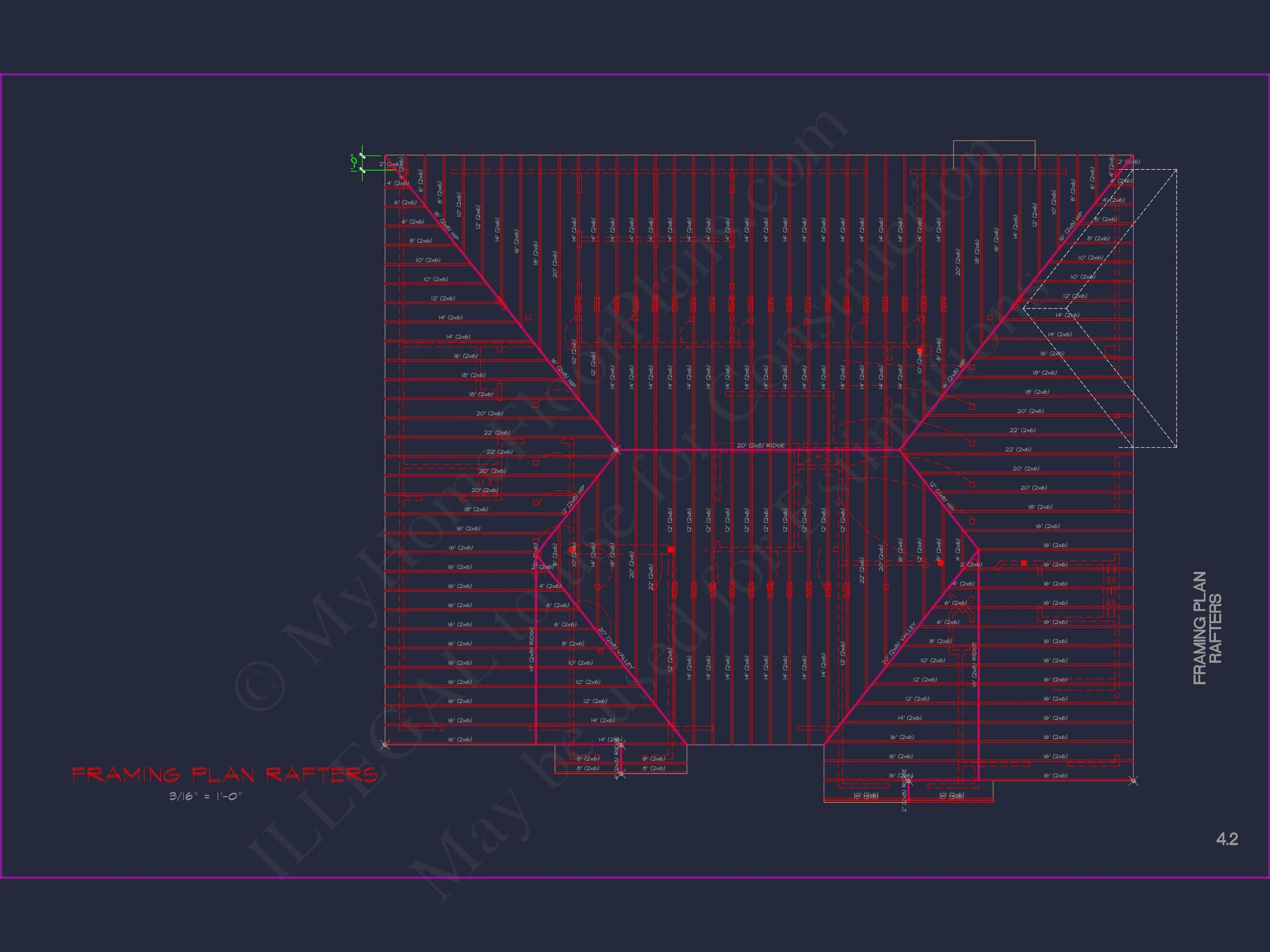Viewport: 1270px width, 952px height.
Task: Click the sheet number 4.2
Action: 1226,839
